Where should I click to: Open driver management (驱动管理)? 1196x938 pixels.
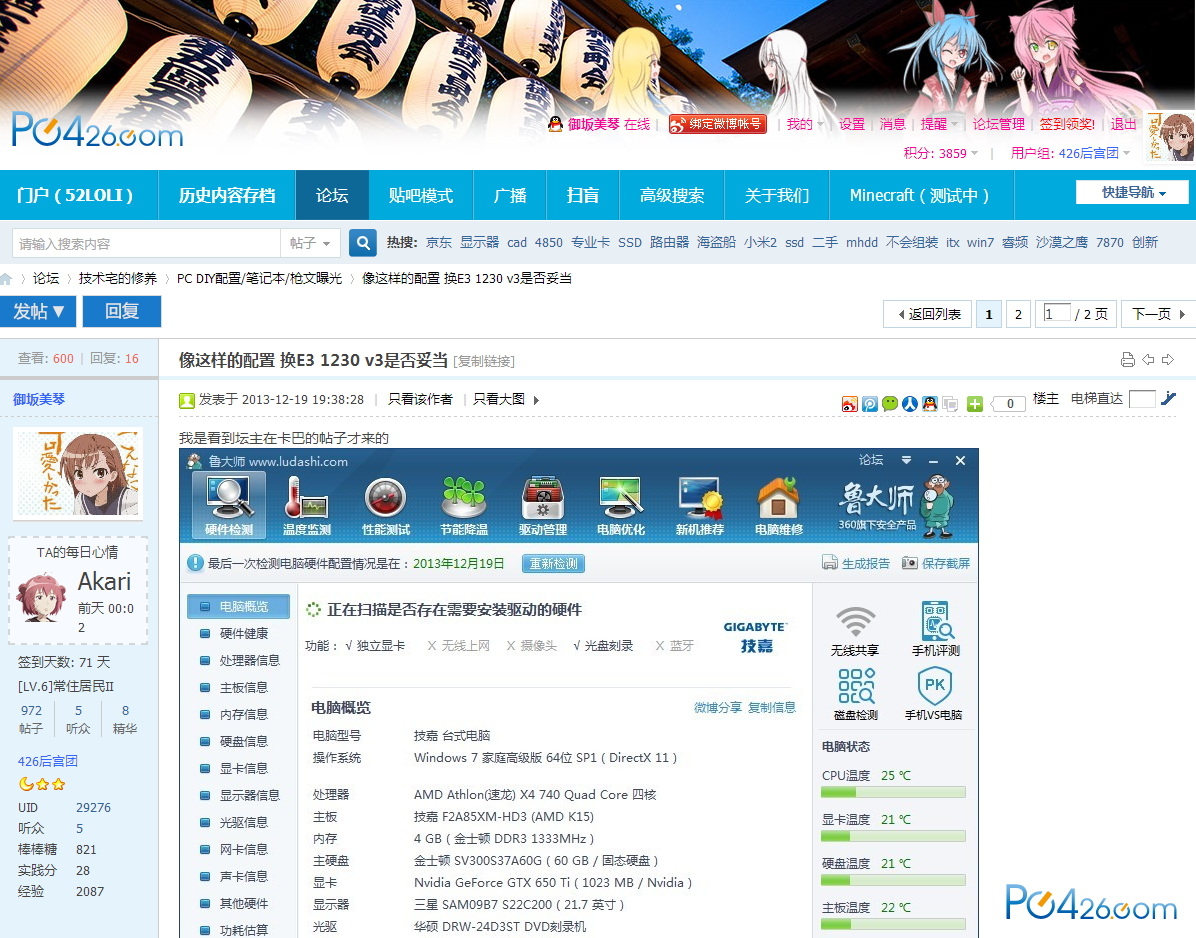click(x=542, y=505)
